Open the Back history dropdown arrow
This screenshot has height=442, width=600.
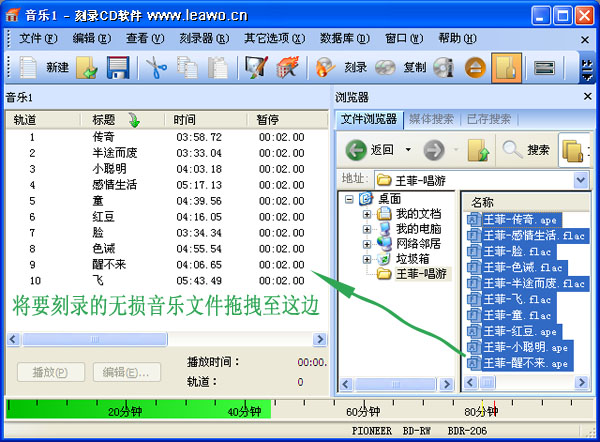408,149
